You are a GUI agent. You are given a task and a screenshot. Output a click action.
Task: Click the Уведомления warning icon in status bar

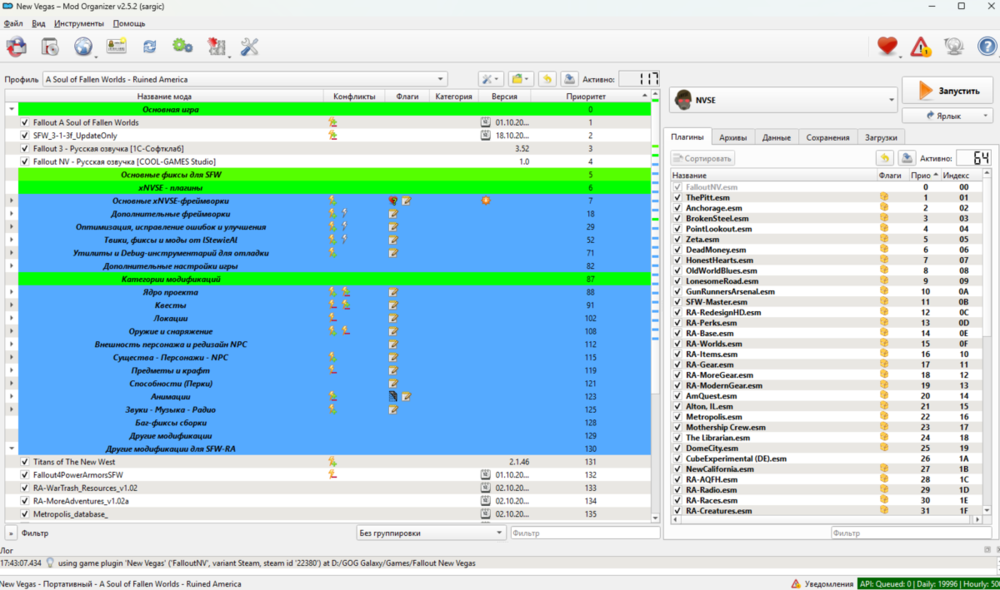point(796,584)
